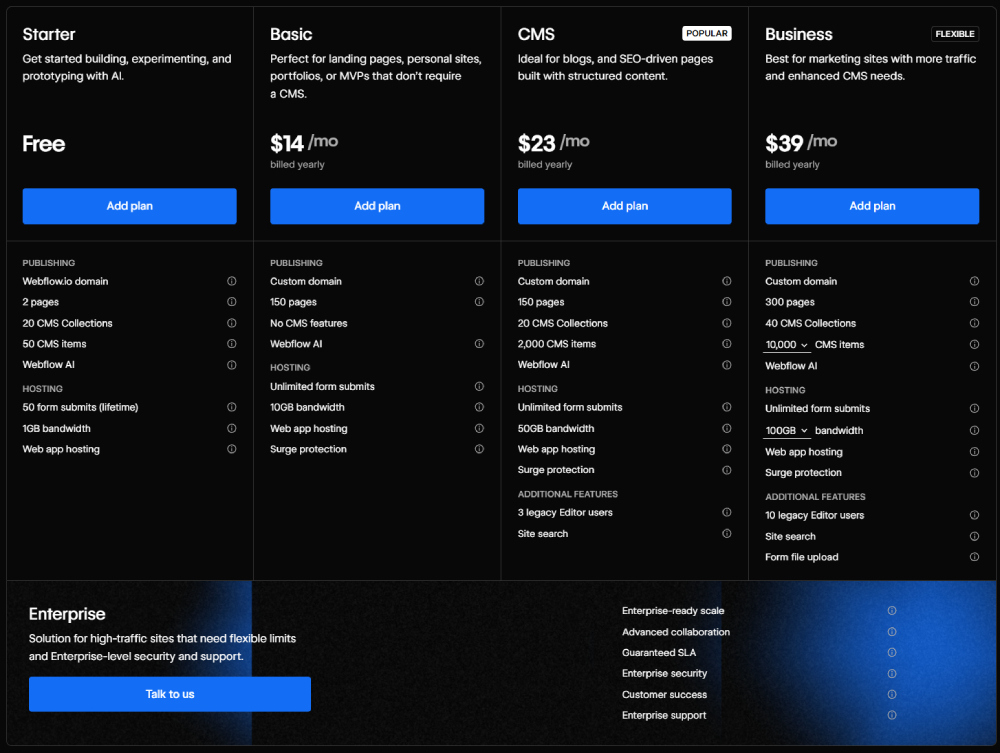Show info for Basic Surge protection
Screen dimensions: 1000x753
479,449
